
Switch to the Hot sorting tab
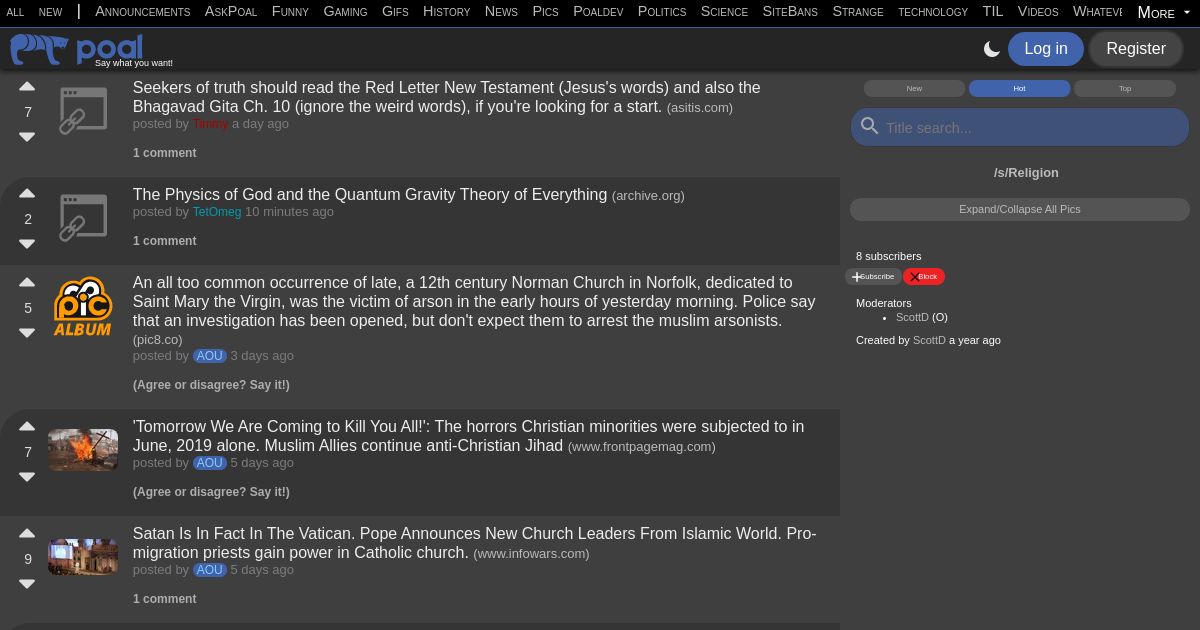[x=1019, y=88]
